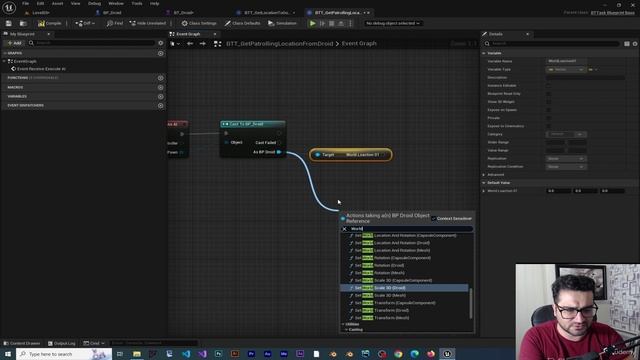Click the action list vertical scrollbar
Image resolution: width=640 pixels, height=360 pixels.
pos(471,303)
